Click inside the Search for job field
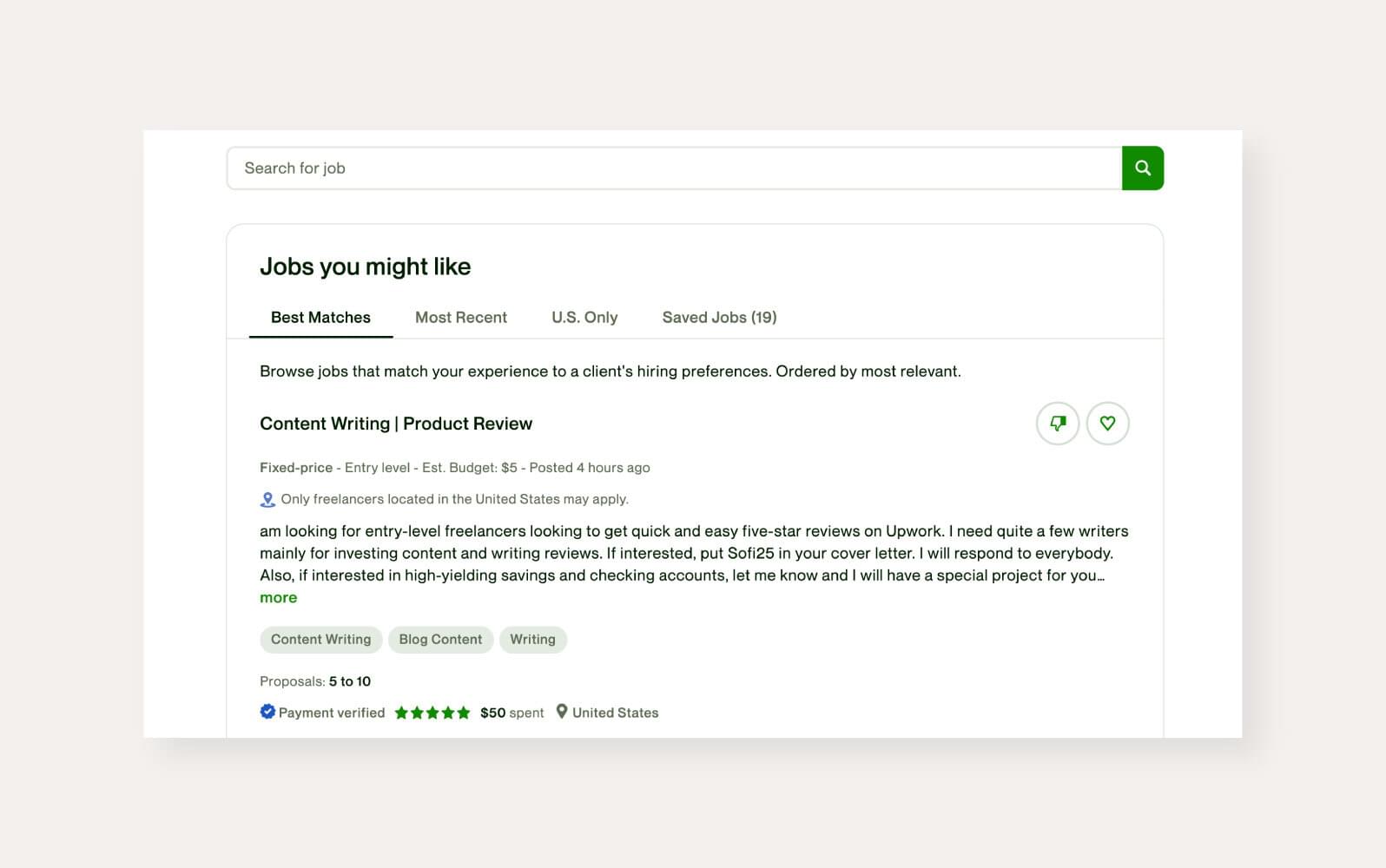Viewport: 1386px width, 868px height. tap(608, 168)
